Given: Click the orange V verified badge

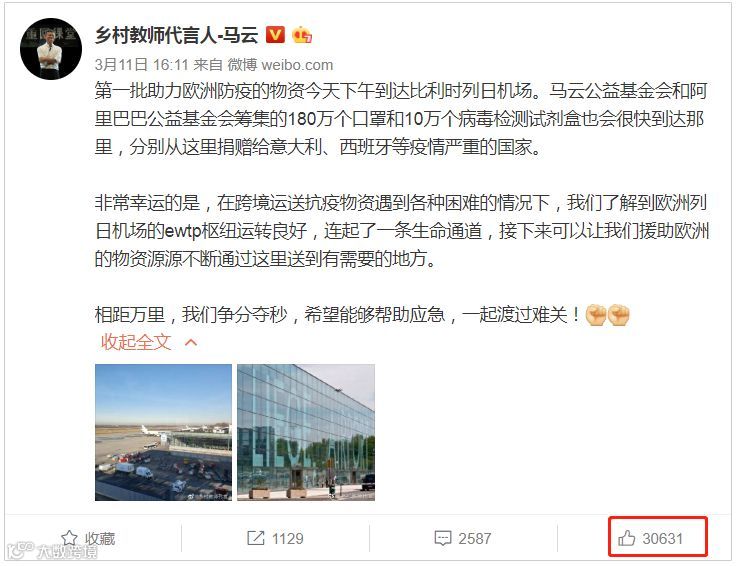Looking at the screenshot, I should [276, 35].
